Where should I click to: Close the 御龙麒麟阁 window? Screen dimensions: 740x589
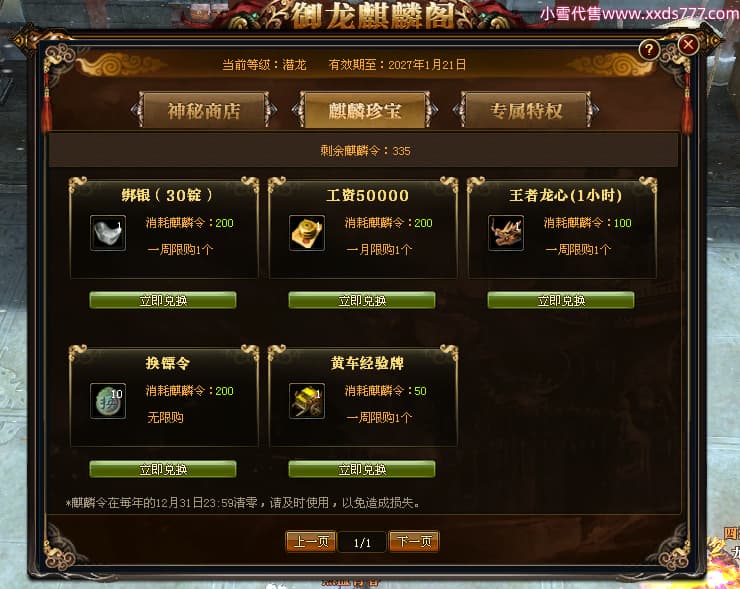click(x=688, y=45)
